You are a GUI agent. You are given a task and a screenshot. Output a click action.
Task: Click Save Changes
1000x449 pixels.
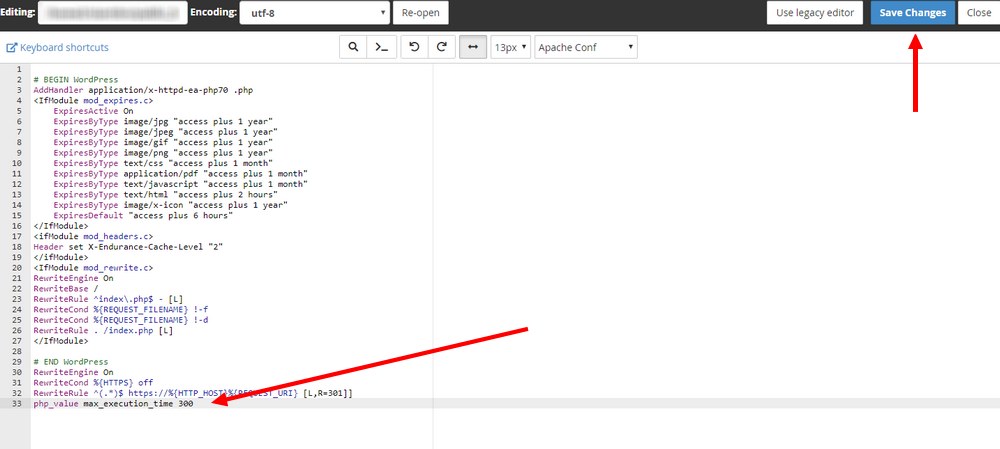pos(912,13)
